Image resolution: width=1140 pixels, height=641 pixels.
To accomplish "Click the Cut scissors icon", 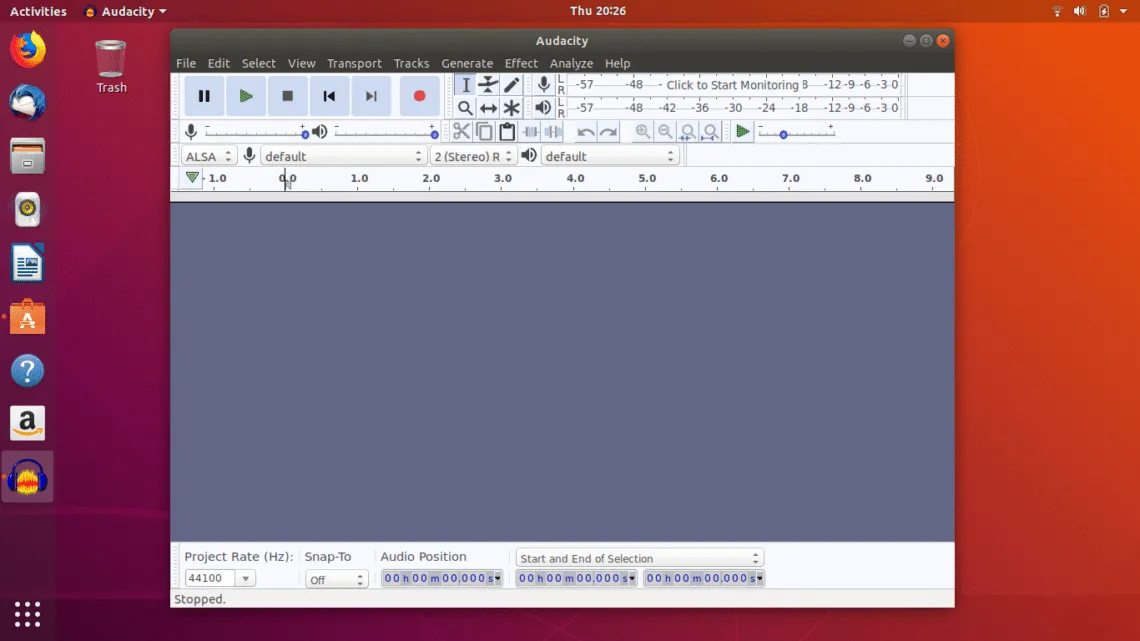I will (461, 132).
